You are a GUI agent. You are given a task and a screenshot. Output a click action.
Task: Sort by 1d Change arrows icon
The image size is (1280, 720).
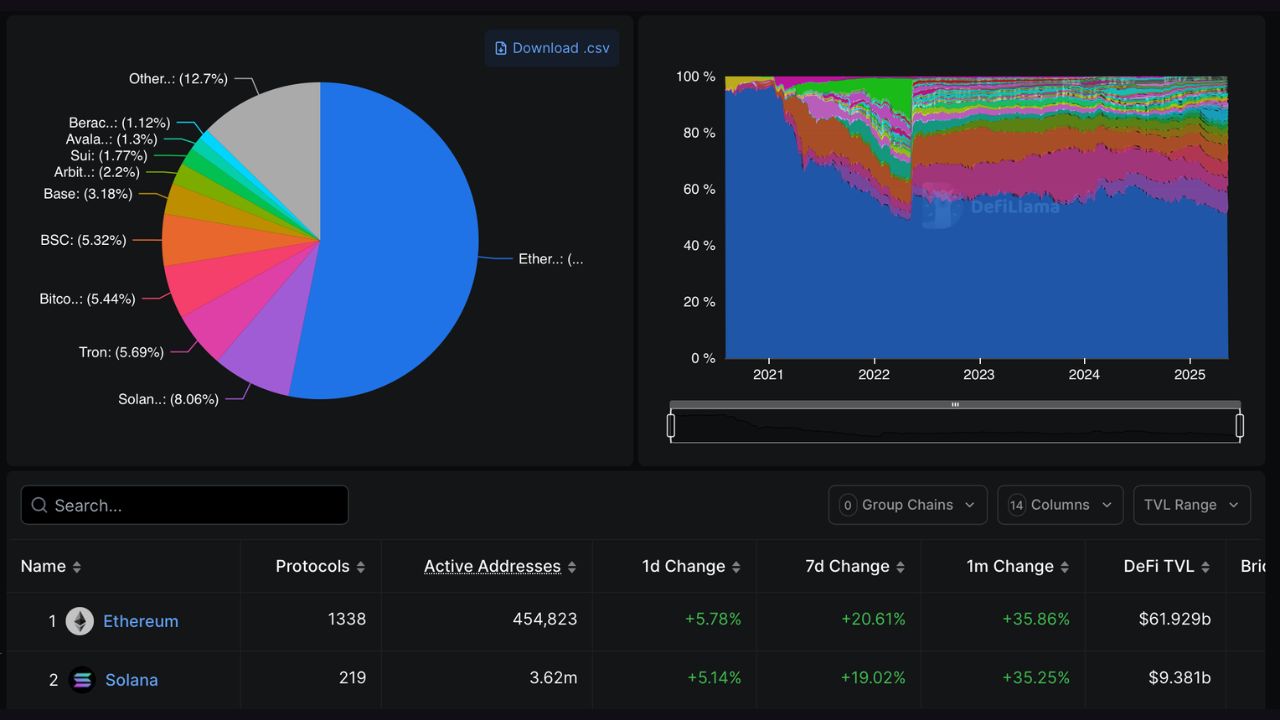[x=736, y=567]
